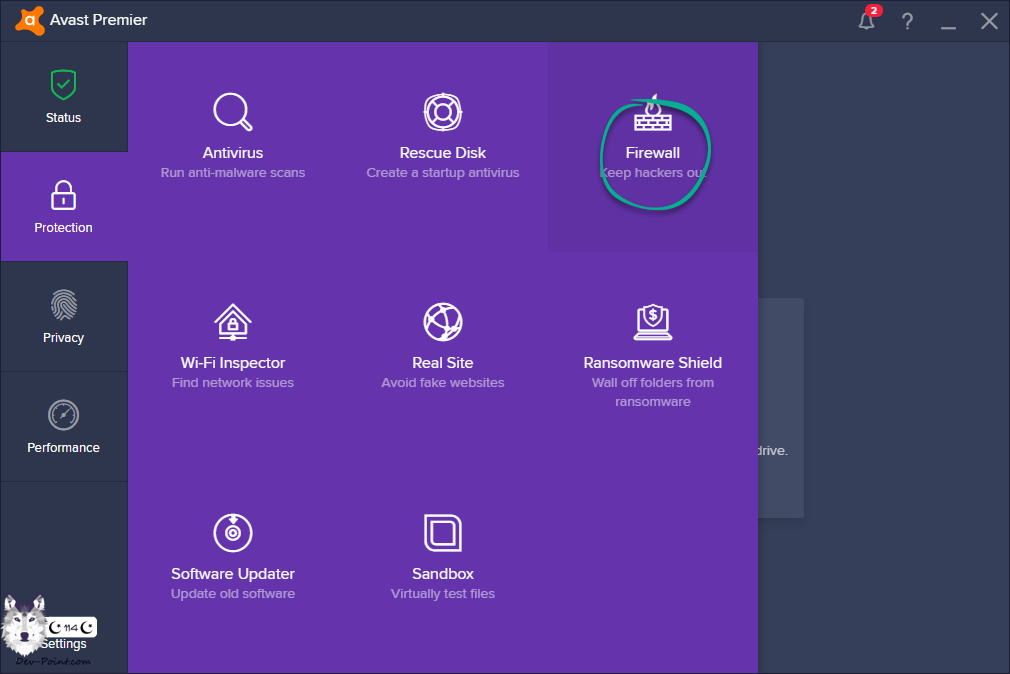Launch Wi-Fi Inspector house icon
The width and height of the screenshot is (1010, 674).
[233, 322]
